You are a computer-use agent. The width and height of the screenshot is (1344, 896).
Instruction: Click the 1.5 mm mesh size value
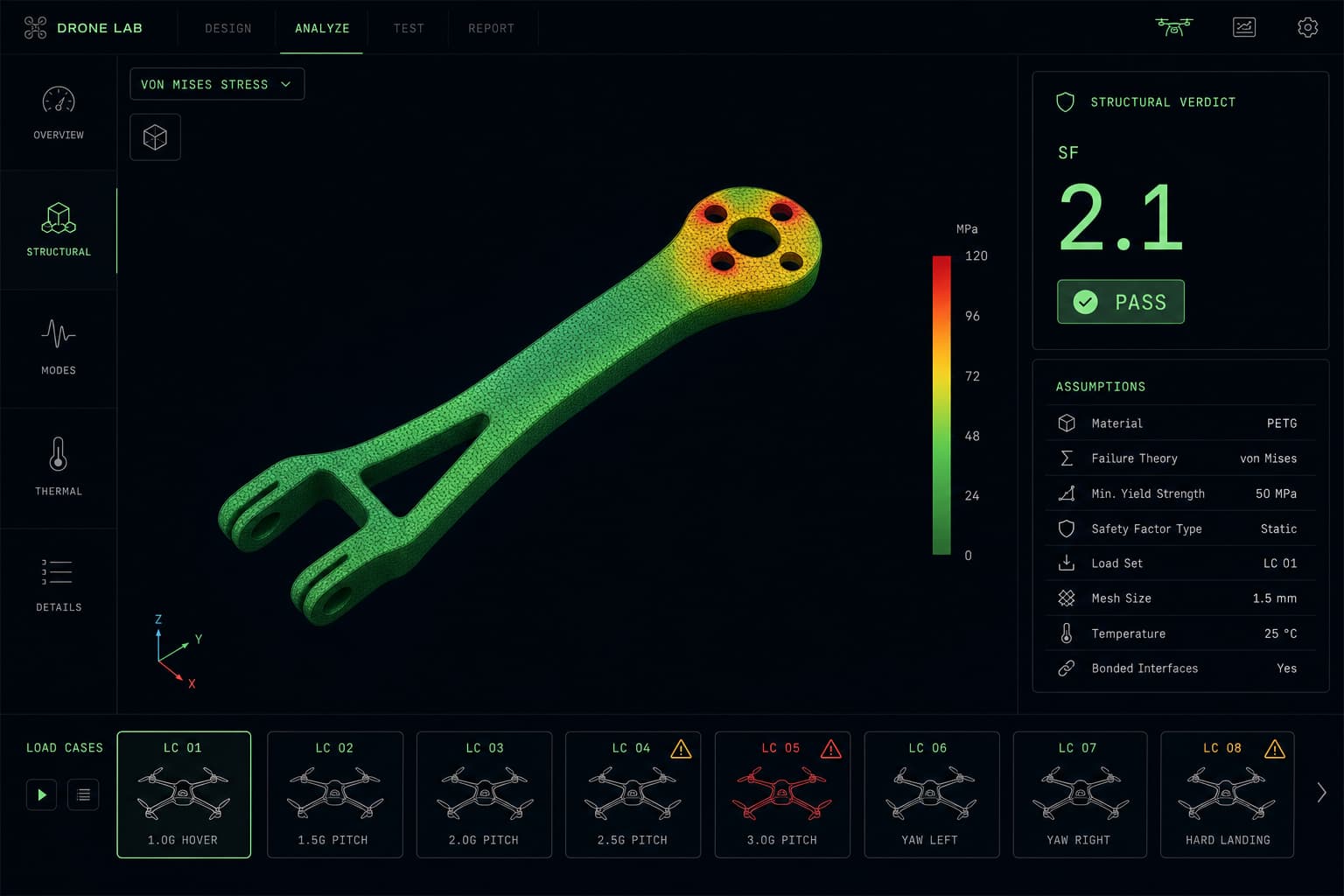coord(1274,598)
